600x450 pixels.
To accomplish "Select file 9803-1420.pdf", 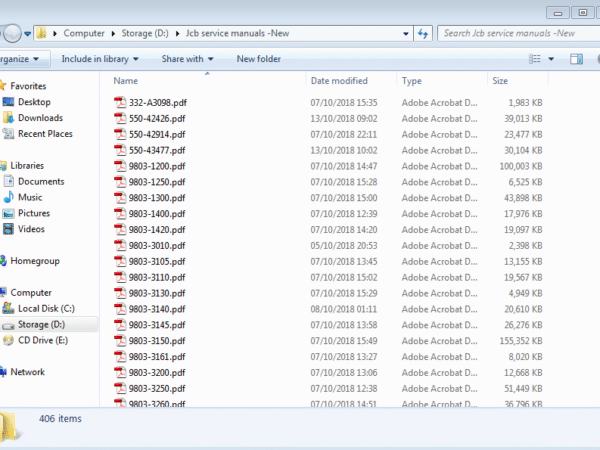I will (157, 230).
